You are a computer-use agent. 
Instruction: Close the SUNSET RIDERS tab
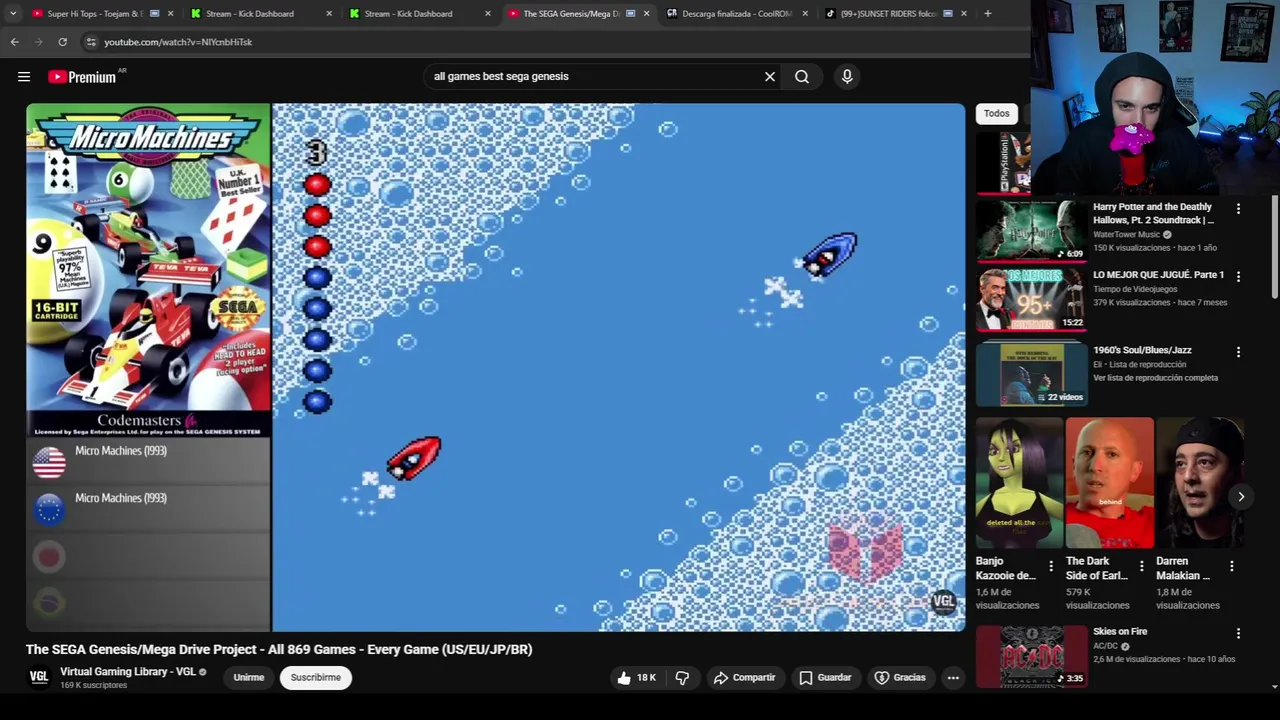(964, 13)
